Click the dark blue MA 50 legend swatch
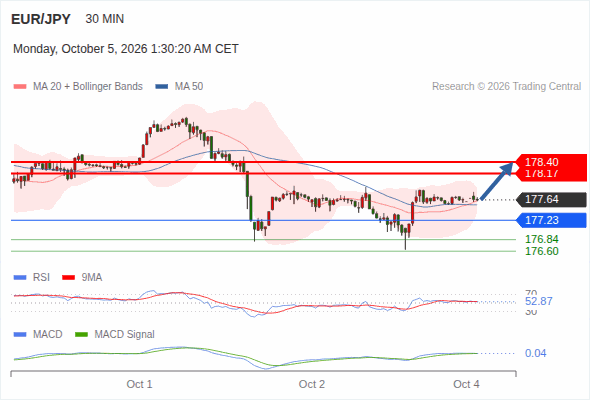This screenshot has width=590, height=400. [x=162, y=87]
